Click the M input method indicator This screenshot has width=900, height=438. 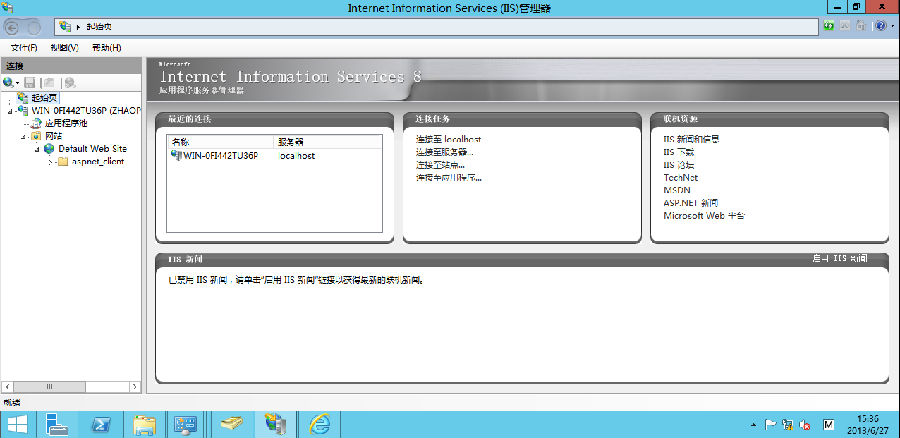pyautogui.click(x=828, y=424)
